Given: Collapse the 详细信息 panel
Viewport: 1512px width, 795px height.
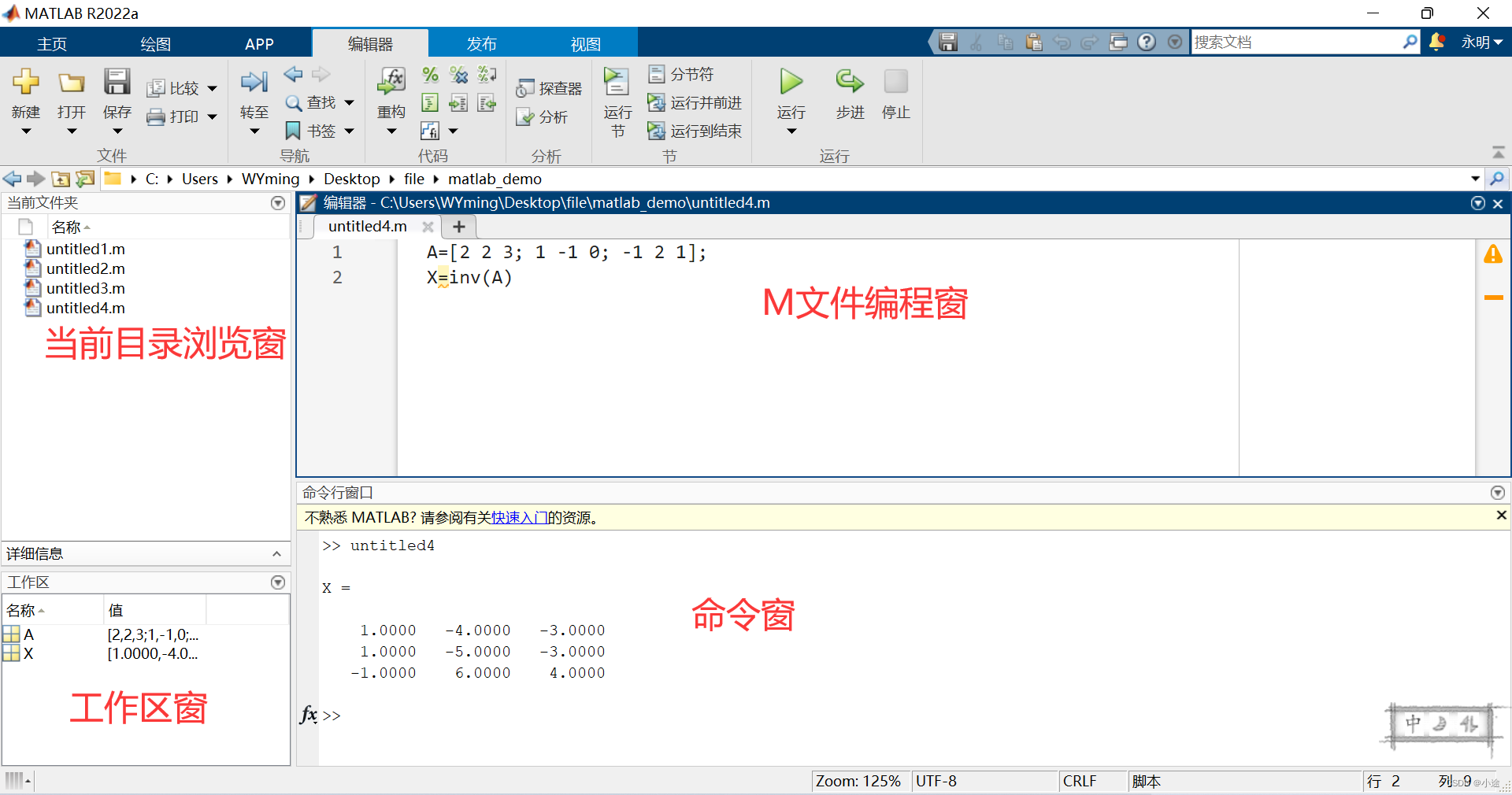Looking at the screenshot, I should pyautogui.click(x=276, y=554).
